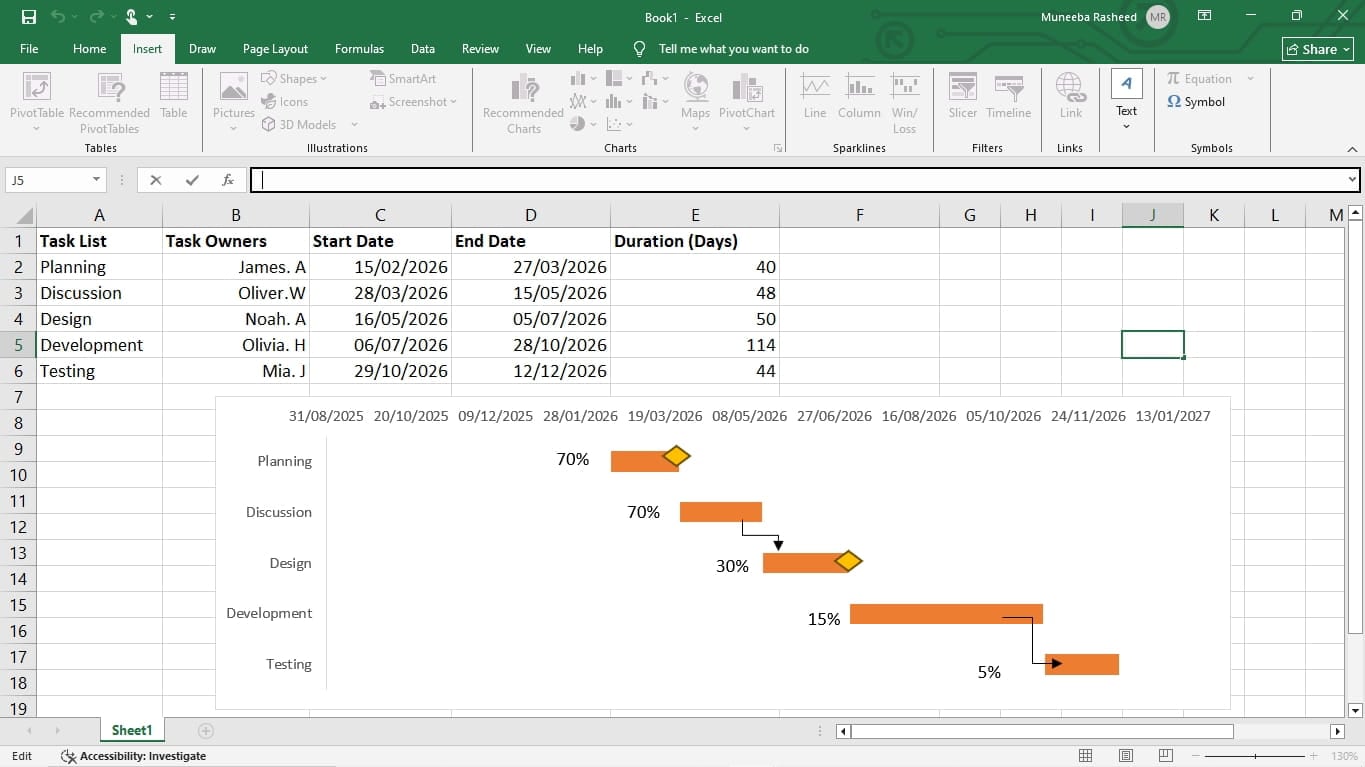Image resolution: width=1365 pixels, height=767 pixels.
Task: Switch to the Data tab
Action: pos(423,48)
